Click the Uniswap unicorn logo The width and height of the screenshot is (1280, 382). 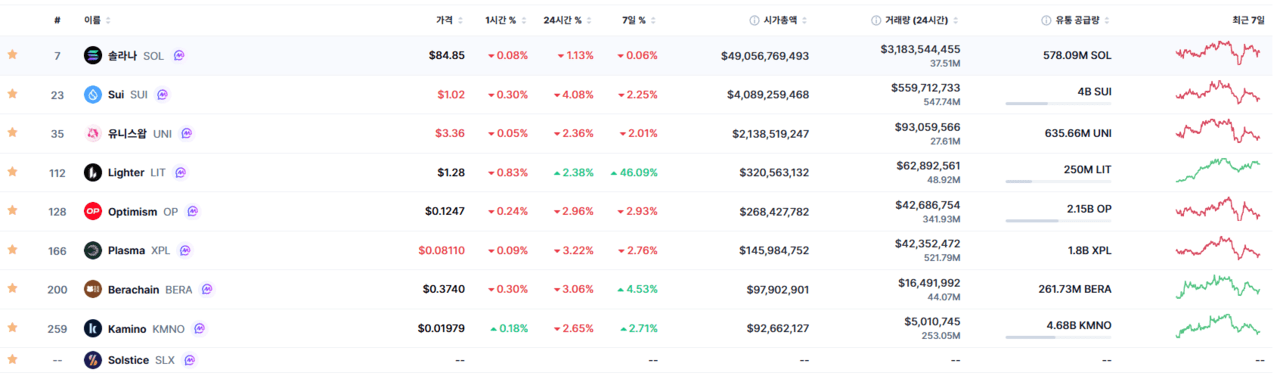point(93,133)
